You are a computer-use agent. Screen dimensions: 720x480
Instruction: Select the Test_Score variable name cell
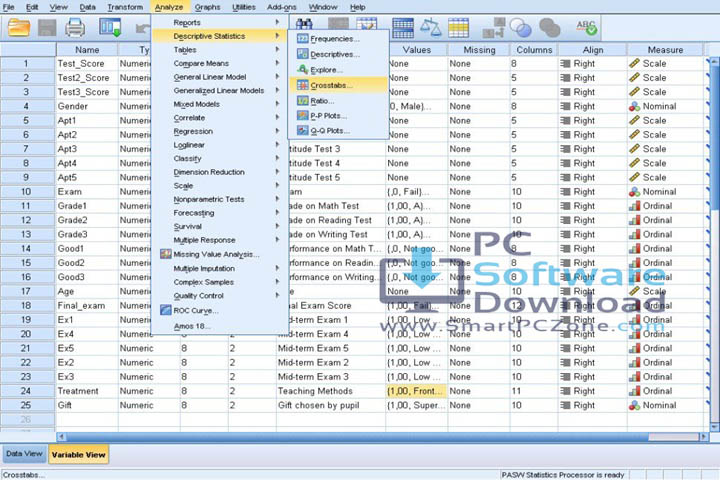(86, 63)
